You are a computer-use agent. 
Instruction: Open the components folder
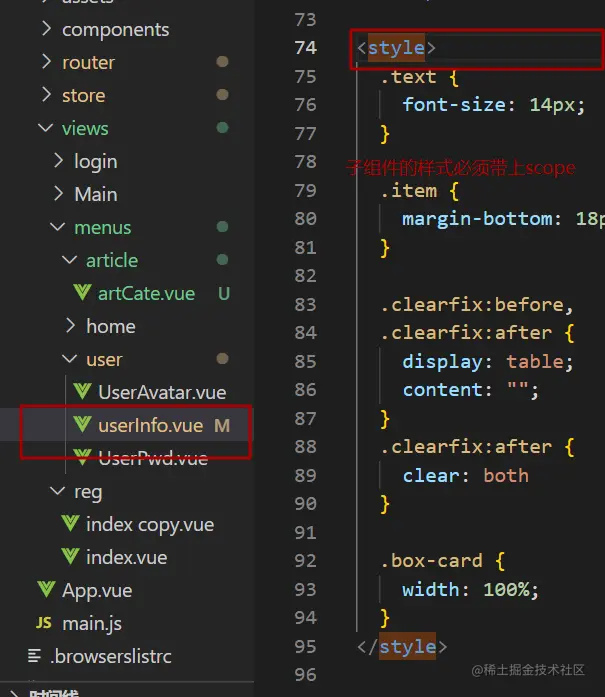[116, 30]
